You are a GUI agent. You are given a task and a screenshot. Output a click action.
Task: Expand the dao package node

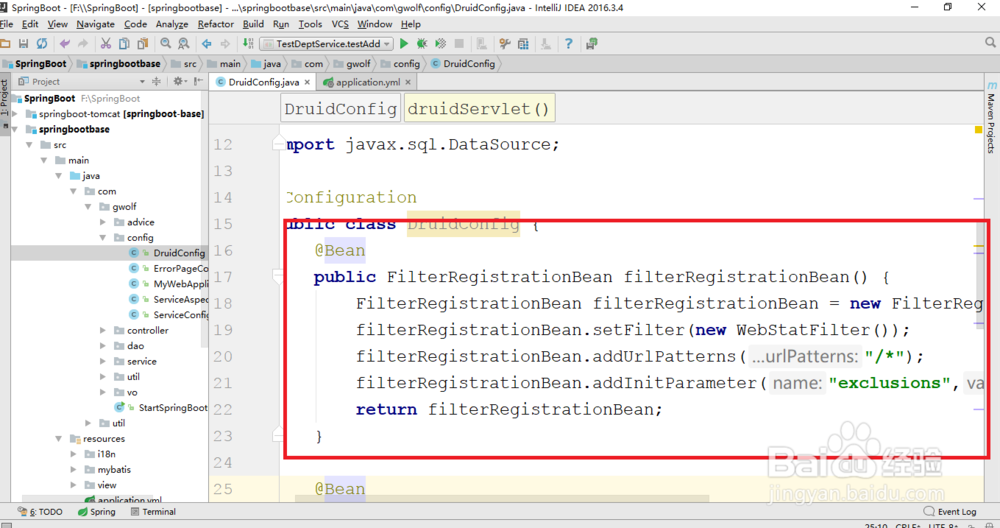pyautogui.click(x=103, y=346)
